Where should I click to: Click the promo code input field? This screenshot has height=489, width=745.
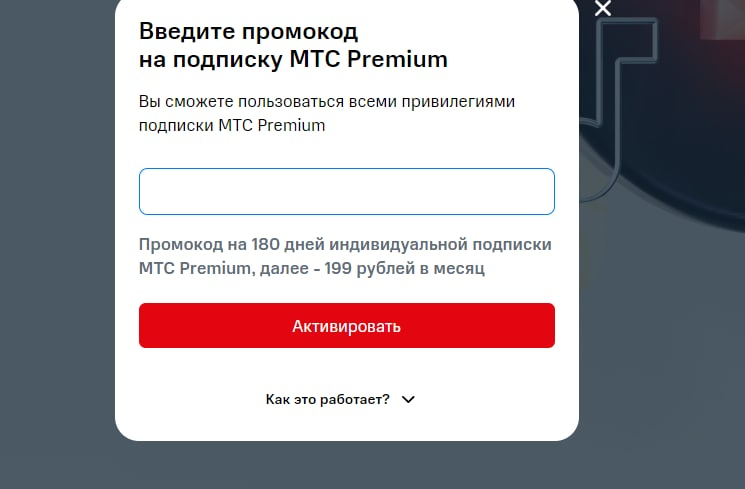pyautogui.click(x=346, y=191)
